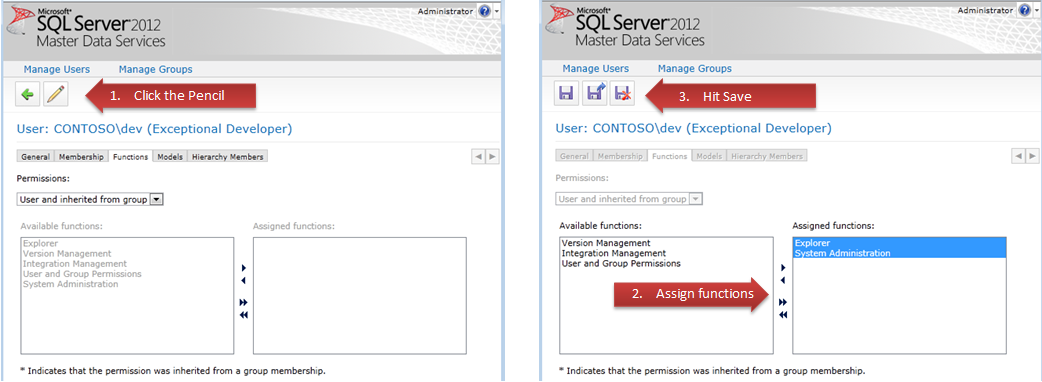1042x382 pixels.
Task: Click double left remove-all arrow in left screenshot
Action: pos(244,315)
